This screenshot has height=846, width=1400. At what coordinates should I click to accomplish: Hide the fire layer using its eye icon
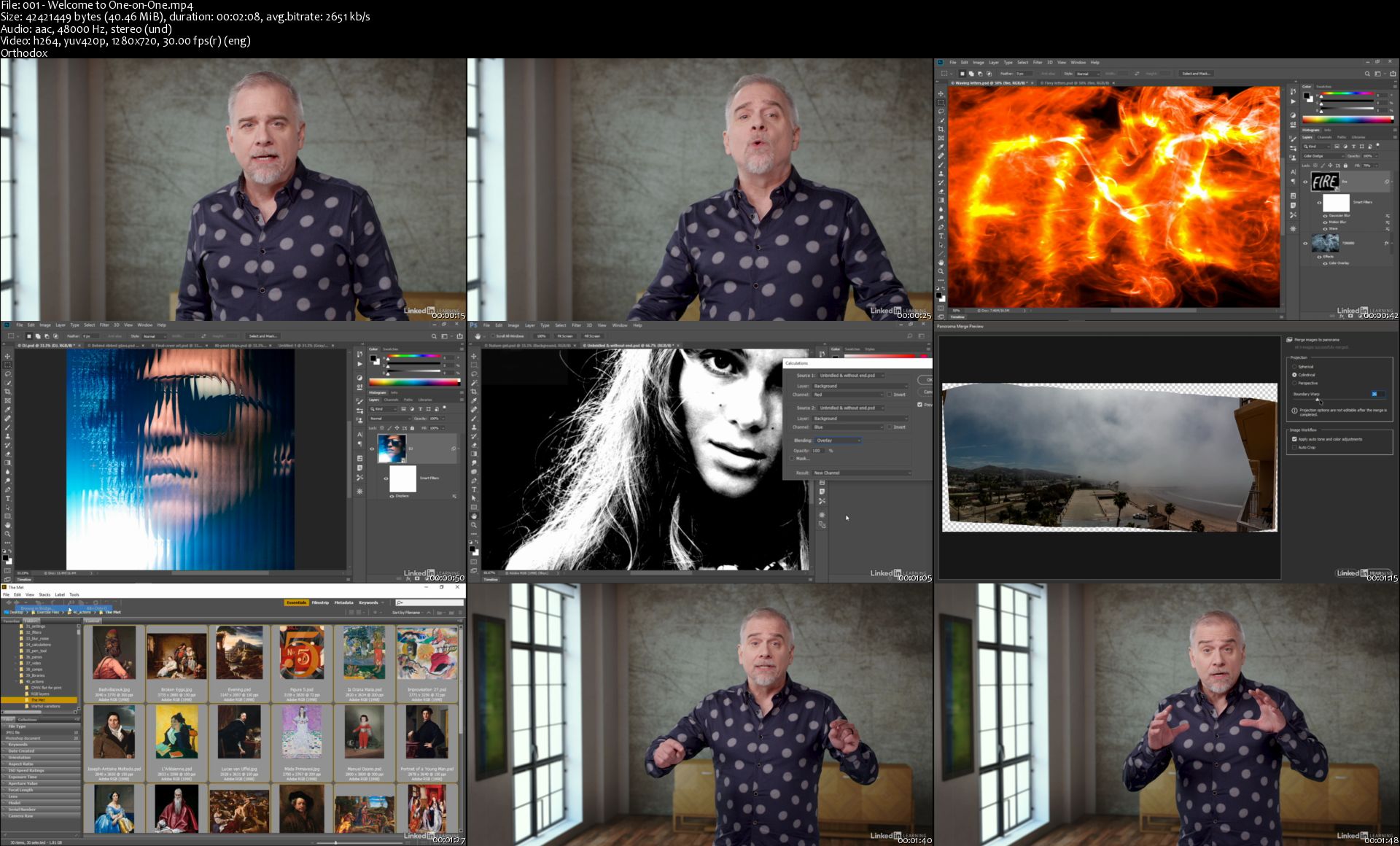pyautogui.click(x=1305, y=182)
